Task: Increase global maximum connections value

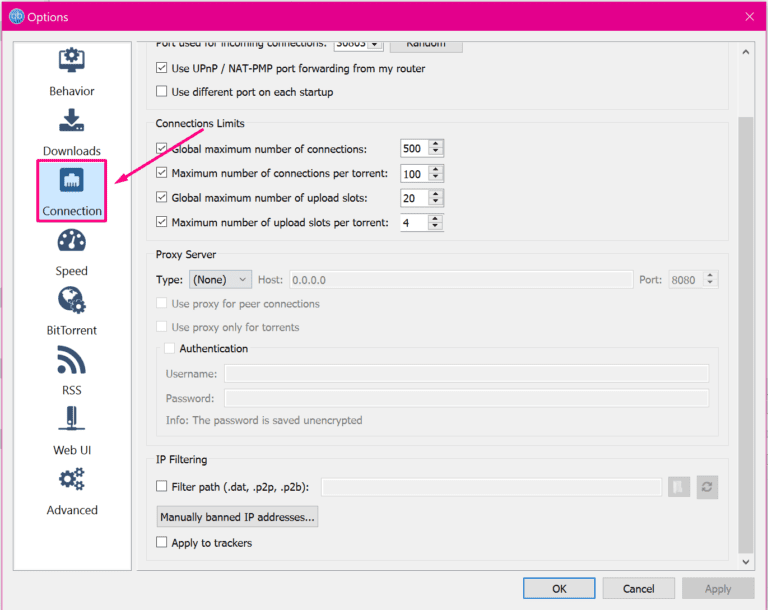Action: [435, 144]
